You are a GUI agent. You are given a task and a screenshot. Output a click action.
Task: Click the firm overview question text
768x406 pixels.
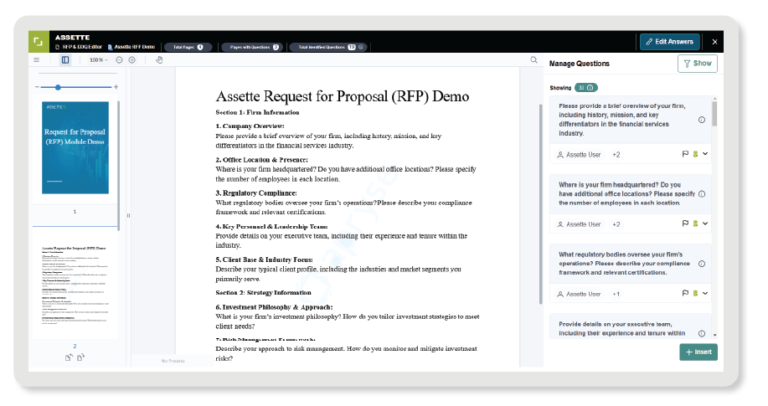pyautogui.click(x=622, y=119)
